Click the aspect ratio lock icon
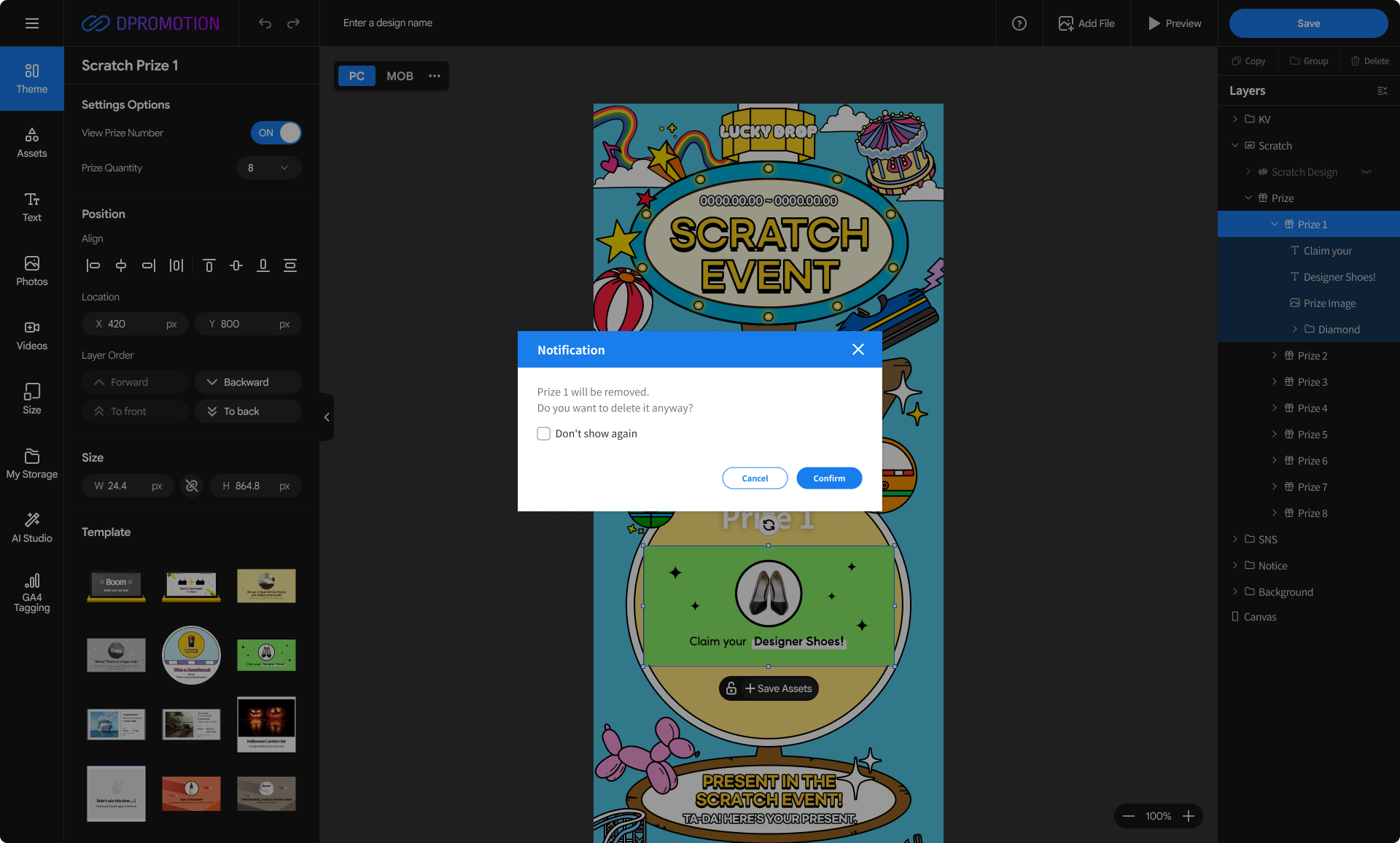Viewport: 1400px width, 843px height. 192,486
